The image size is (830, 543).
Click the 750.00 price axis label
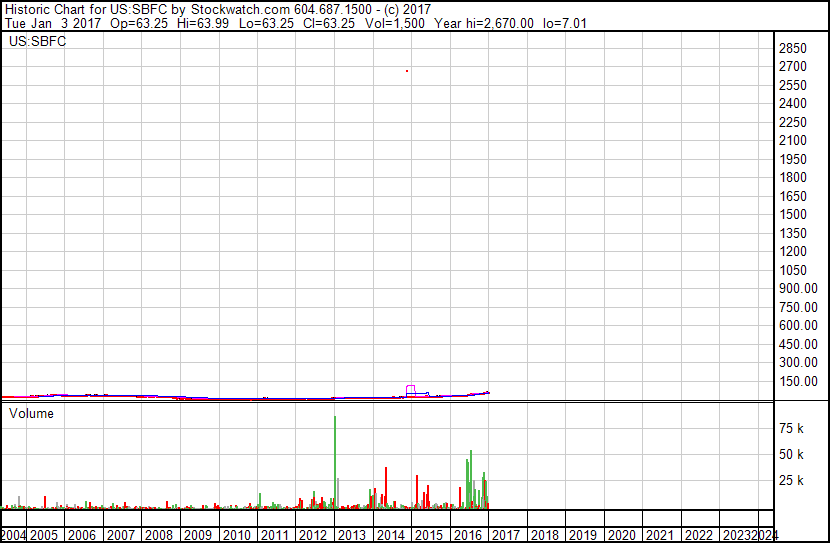click(x=798, y=307)
